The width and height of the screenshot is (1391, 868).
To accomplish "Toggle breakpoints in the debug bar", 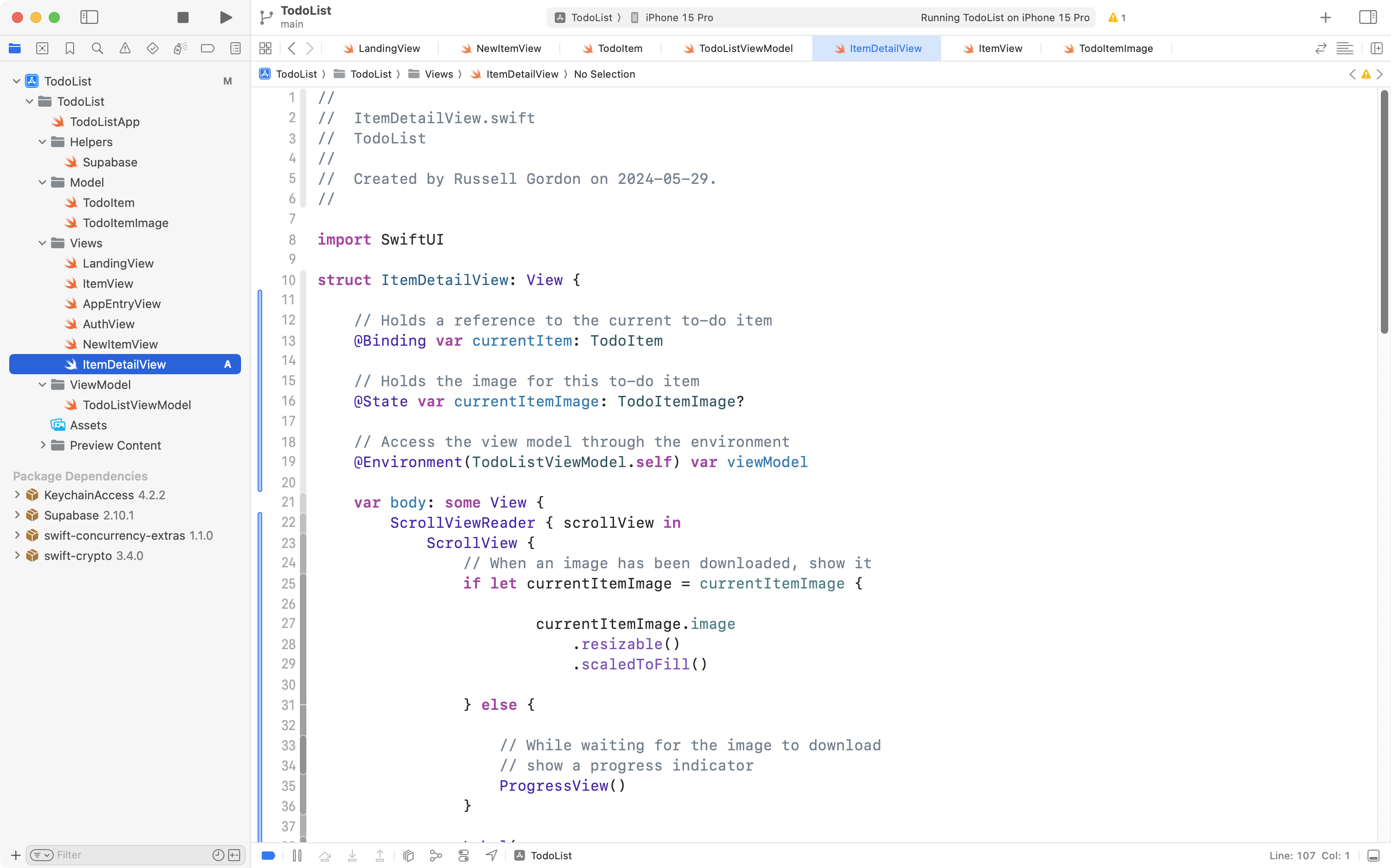I will tap(268, 855).
